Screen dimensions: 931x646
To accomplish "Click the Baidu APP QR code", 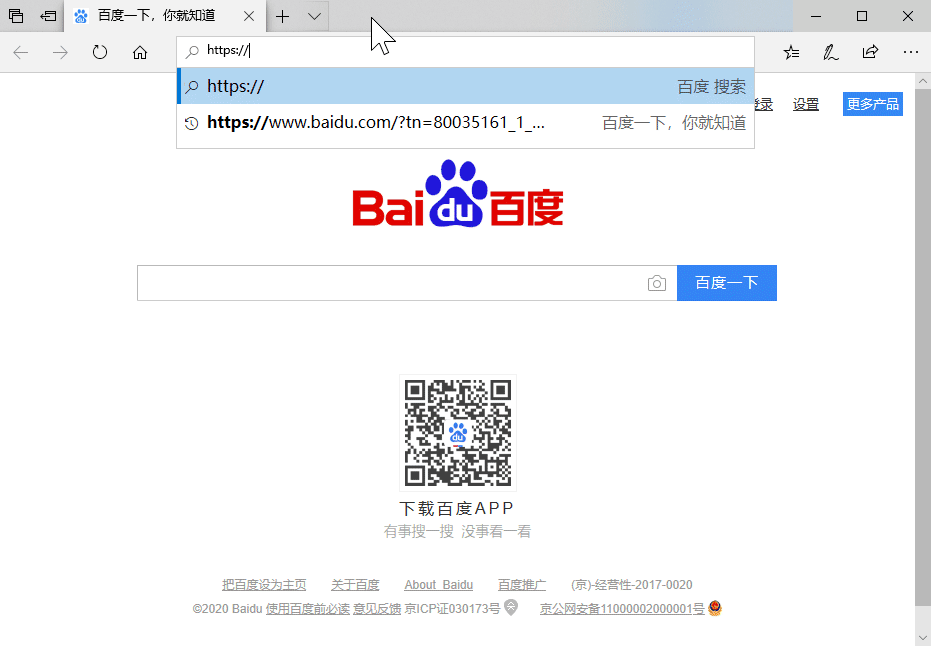I will click(458, 433).
